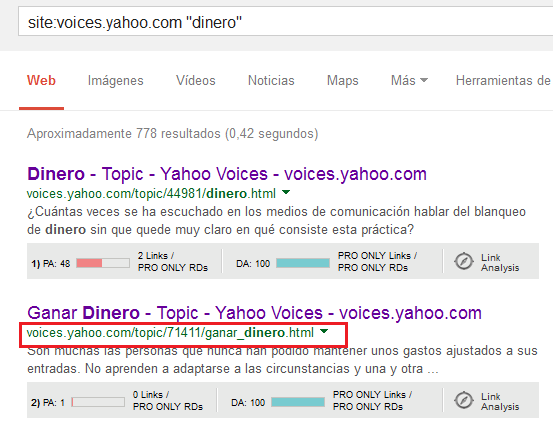This screenshot has height=429, width=553.
Task: Click '0 Links / PRO ONLY RDs' text
Action: pyautogui.click(x=168, y=400)
